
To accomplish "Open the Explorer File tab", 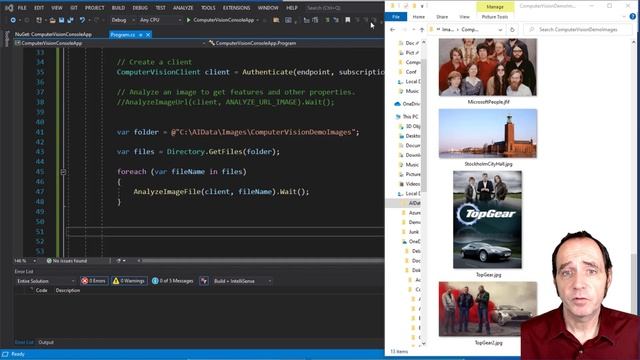I will click(x=396, y=17).
